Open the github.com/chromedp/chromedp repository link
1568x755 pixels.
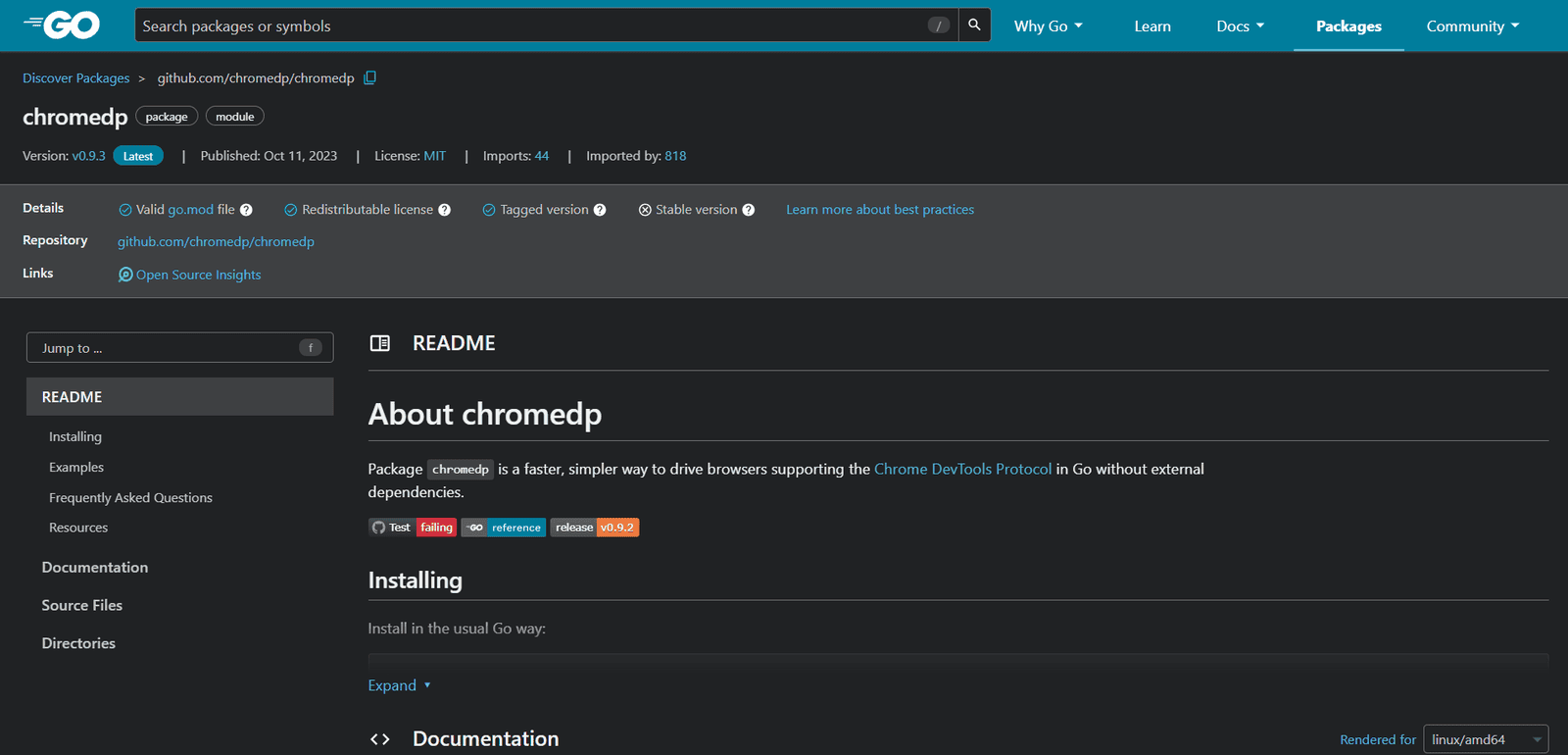(x=216, y=242)
